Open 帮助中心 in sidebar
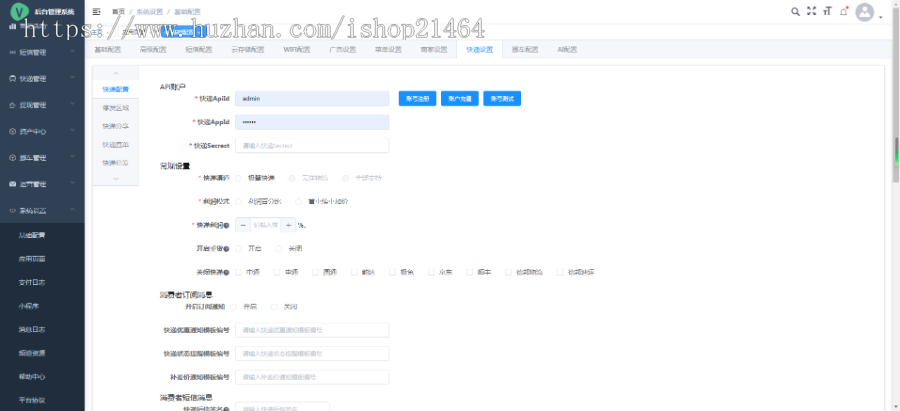Viewport: 900px width, 411px height. [x=32, y=377]
